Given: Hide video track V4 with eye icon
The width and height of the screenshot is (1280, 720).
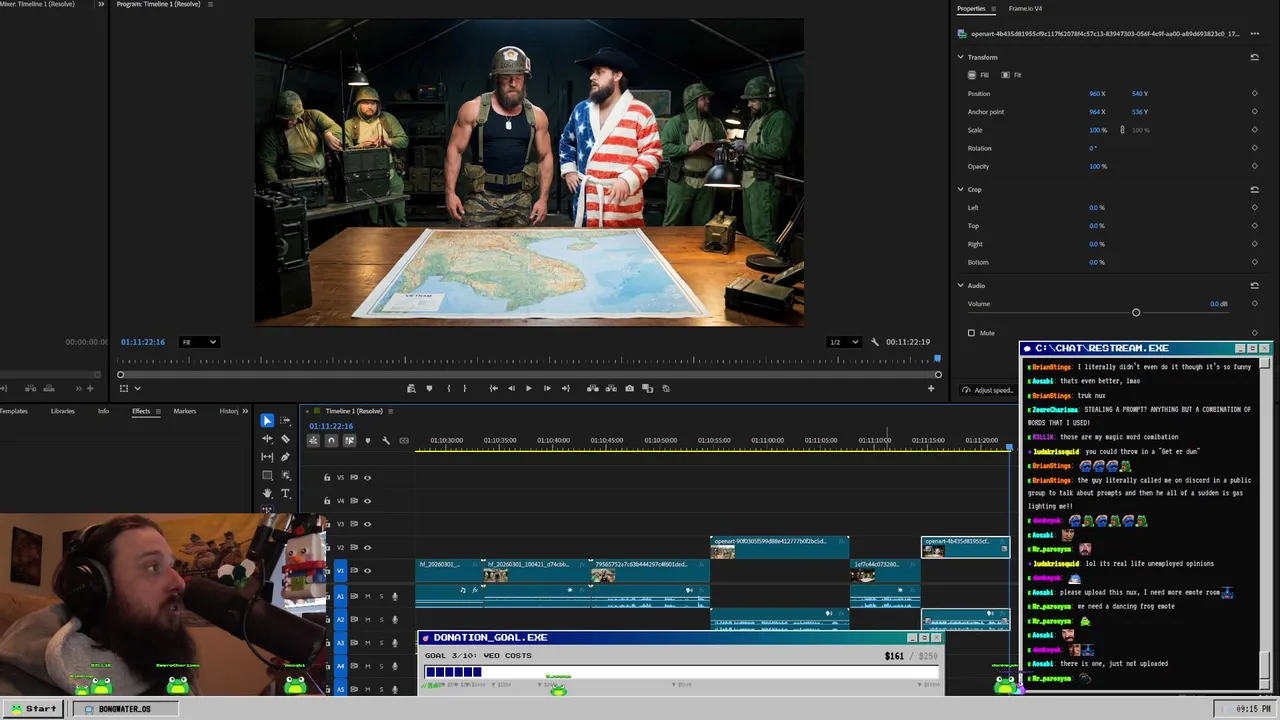Looking at the screenshot, I should (x=367, y=501).
